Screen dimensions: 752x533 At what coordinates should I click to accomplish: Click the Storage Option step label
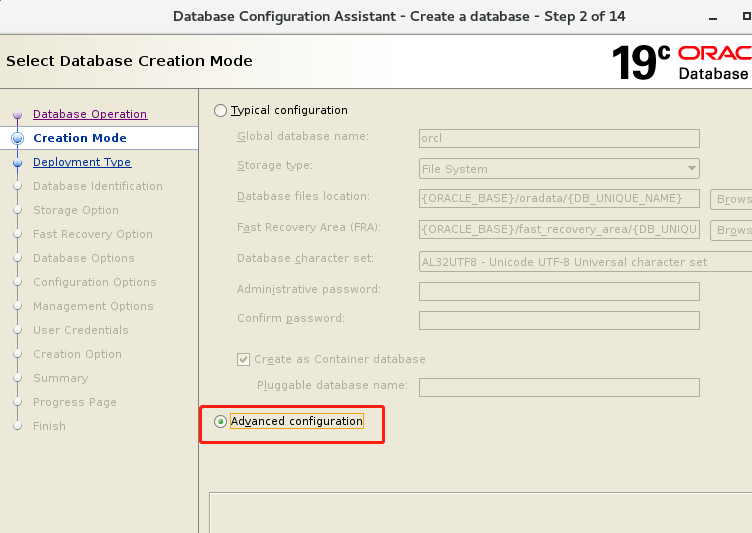point(76,210)
